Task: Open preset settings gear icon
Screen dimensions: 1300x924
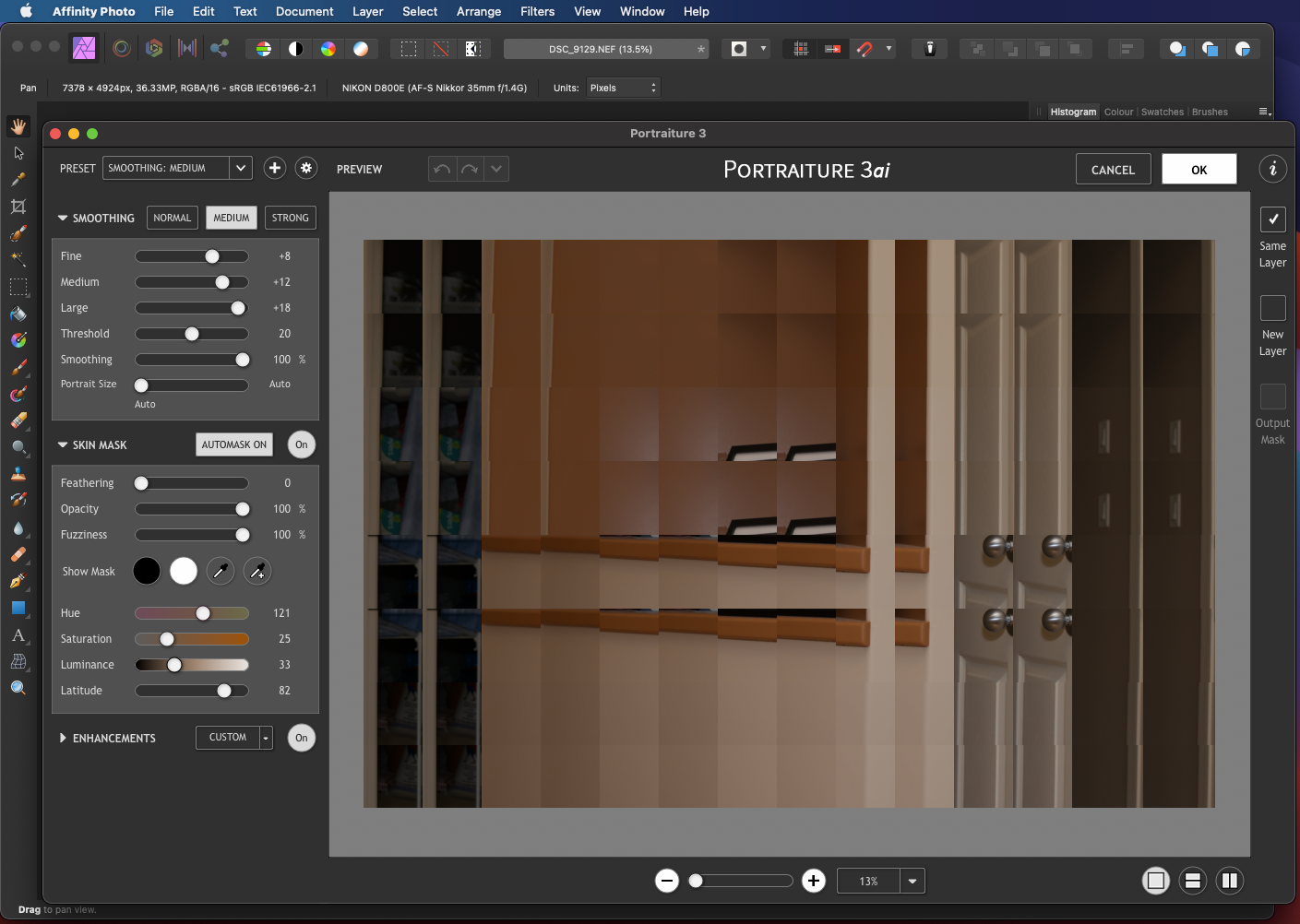Action: (306, 168)
